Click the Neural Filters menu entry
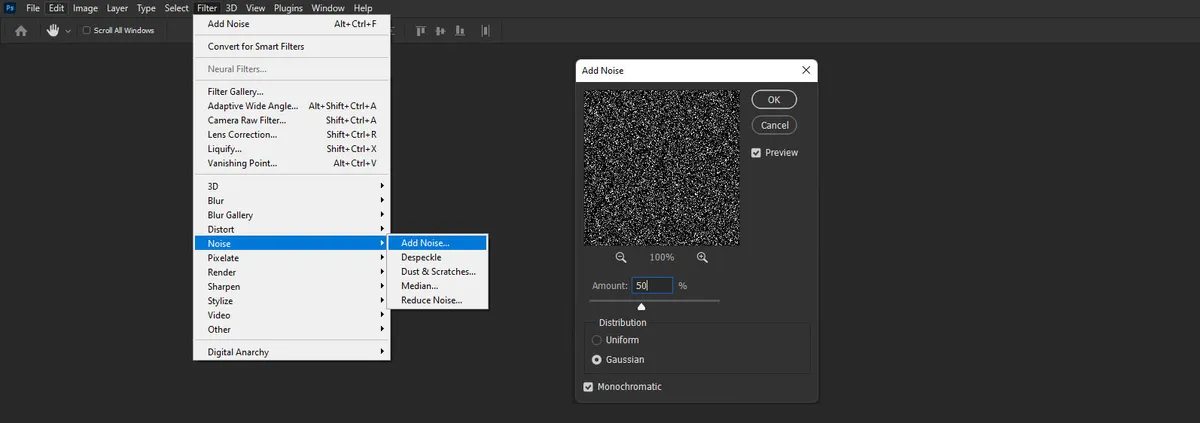 (291, 69)
